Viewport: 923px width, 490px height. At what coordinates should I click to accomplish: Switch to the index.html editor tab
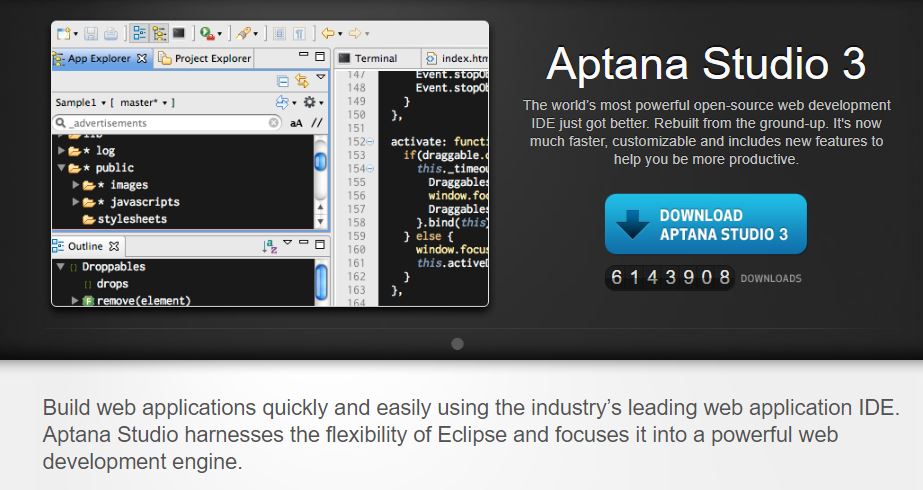pyautogui.click(x=456, y=58)
